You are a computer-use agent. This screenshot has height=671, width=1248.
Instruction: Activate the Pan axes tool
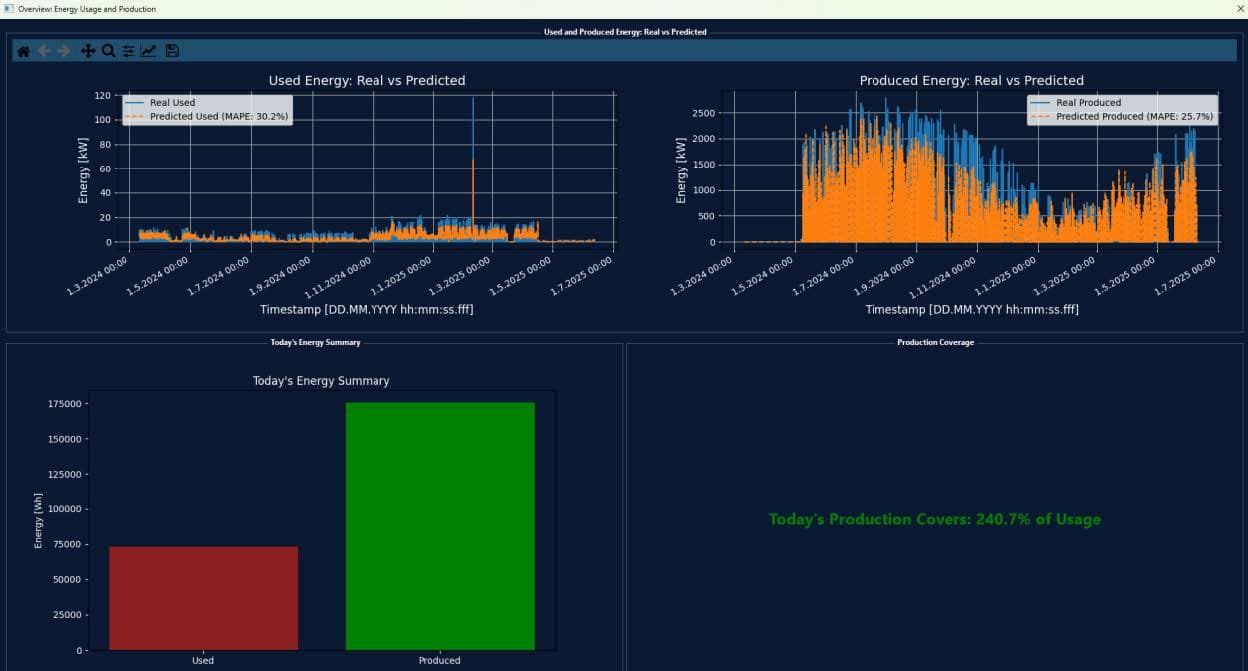click(x=88, y=51)
